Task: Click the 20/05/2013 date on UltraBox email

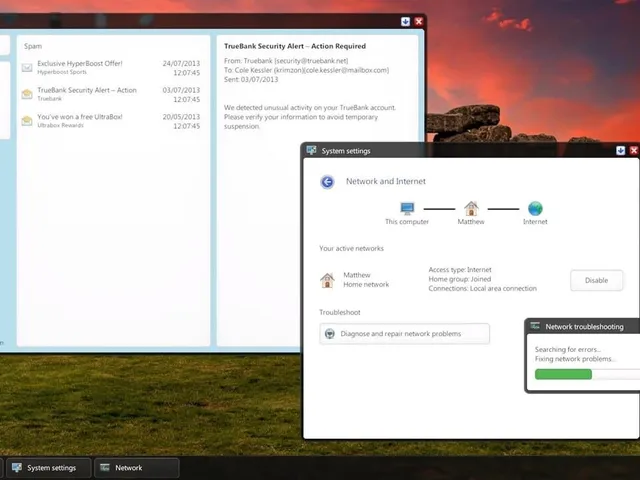Action: click(x=181, y=117)
